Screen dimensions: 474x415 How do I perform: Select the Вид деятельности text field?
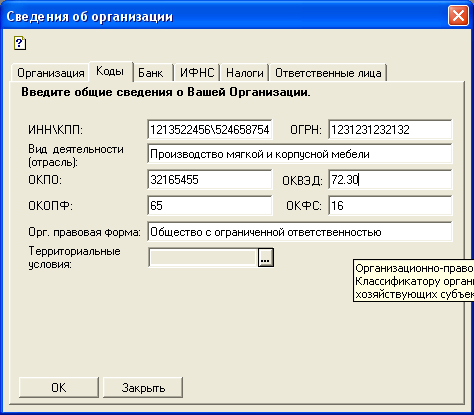300,154
